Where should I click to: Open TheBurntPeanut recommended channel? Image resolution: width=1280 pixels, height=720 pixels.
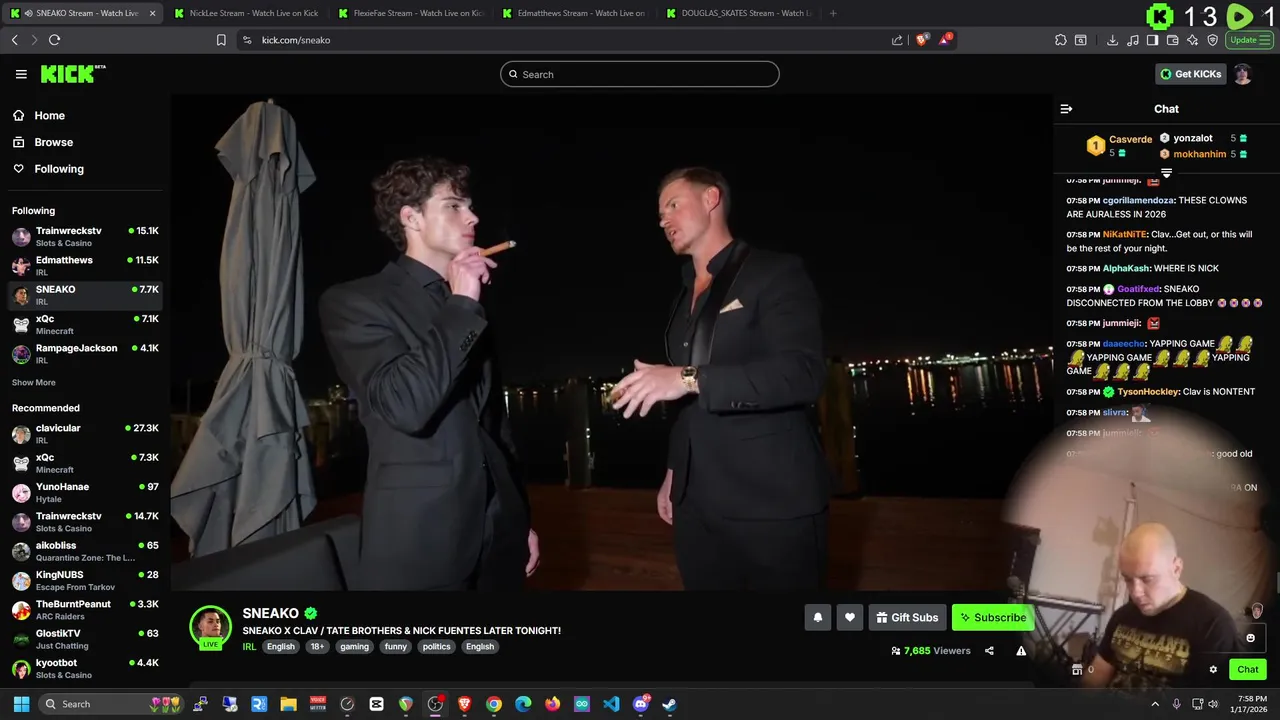tap(84, 610)
